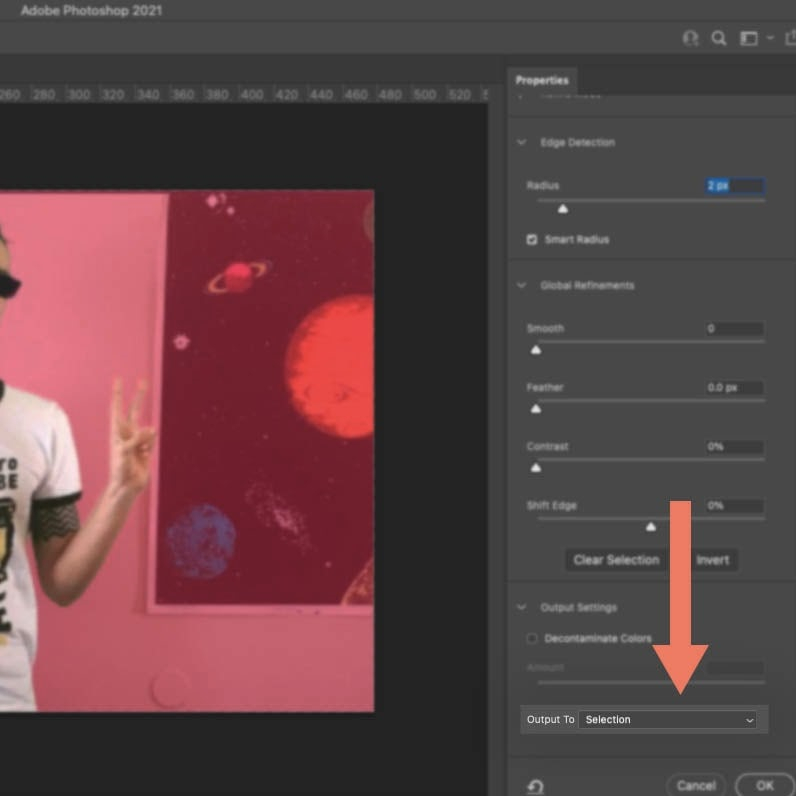Click the Shift Edge slider handle
This screenshot has height=796, width=796.
click(x=651, y=526)
